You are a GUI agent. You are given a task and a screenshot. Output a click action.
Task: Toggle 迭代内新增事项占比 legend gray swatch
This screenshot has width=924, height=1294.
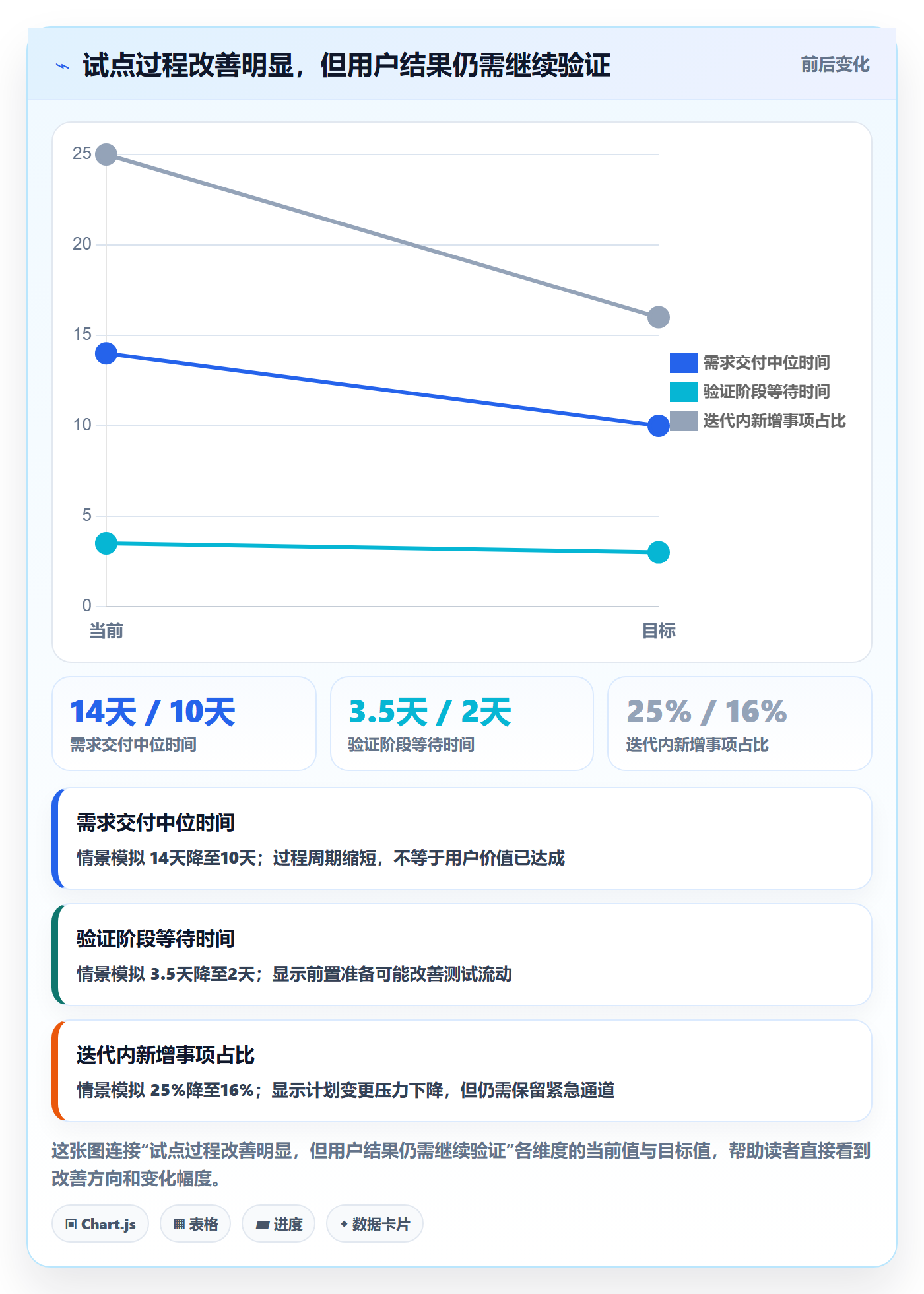pyautogui.click(x=683, y=421)
